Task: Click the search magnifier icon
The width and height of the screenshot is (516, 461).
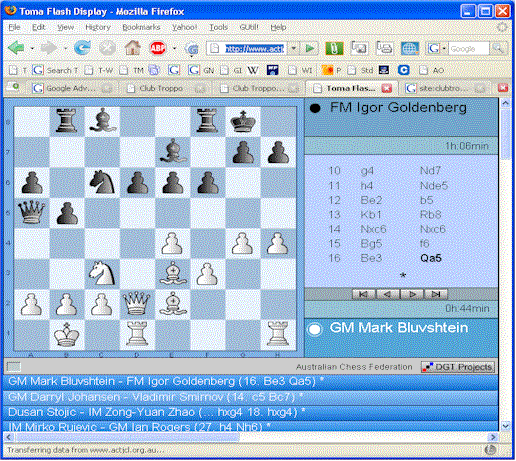Action: [498, 49]
